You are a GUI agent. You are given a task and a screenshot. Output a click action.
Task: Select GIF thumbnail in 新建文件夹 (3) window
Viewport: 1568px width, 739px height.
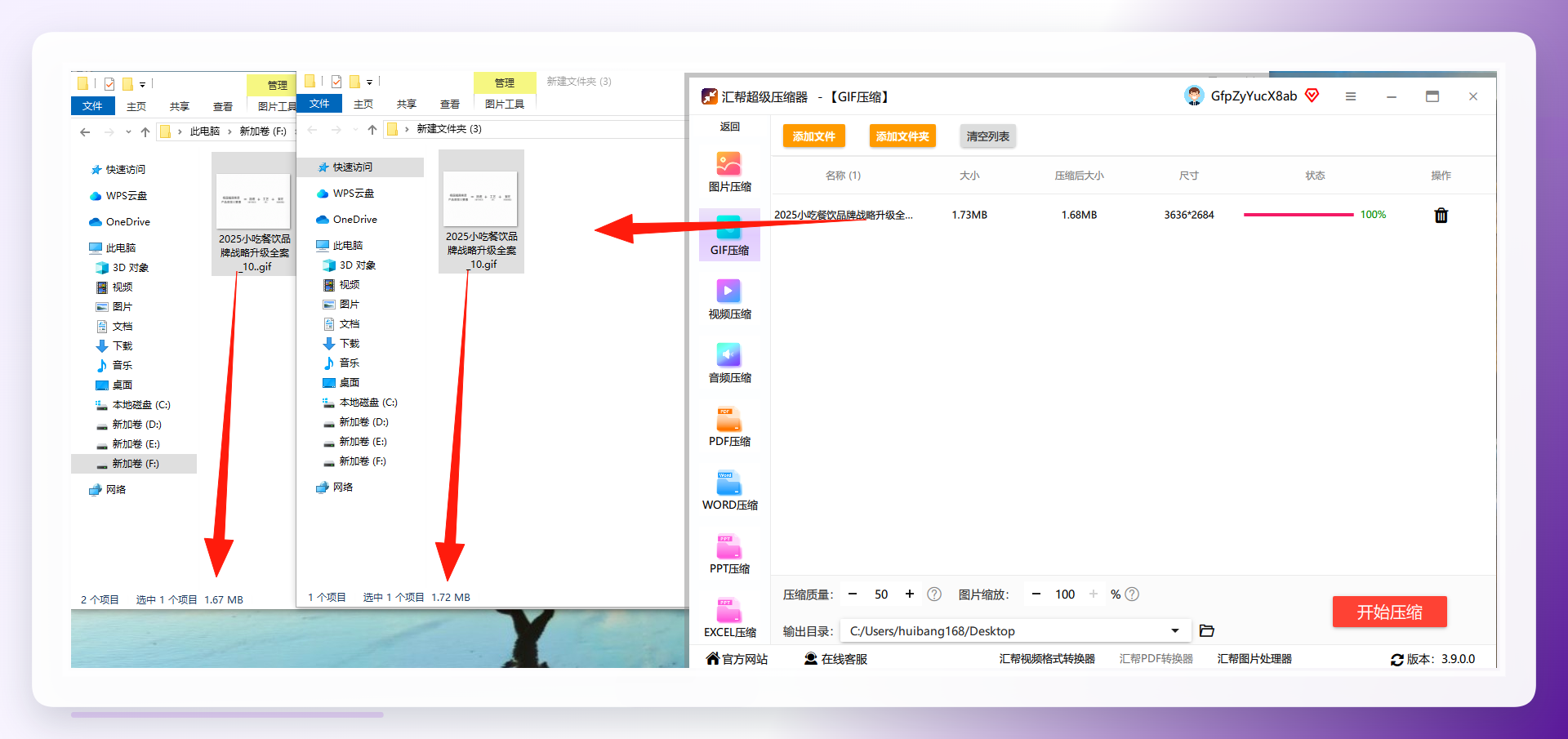(481, 211)
